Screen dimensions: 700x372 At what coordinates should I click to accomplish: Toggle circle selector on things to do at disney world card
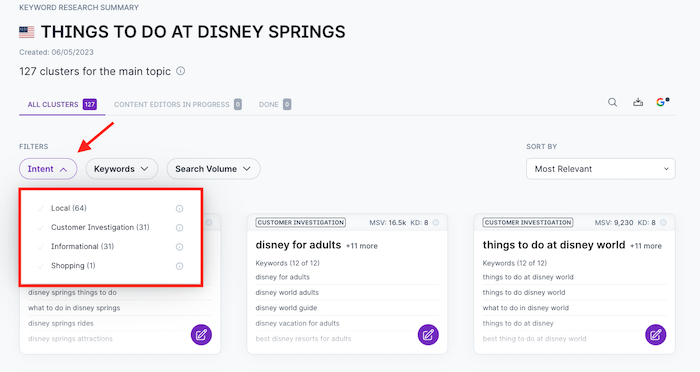pyautogui.click(x=663, y=222)
